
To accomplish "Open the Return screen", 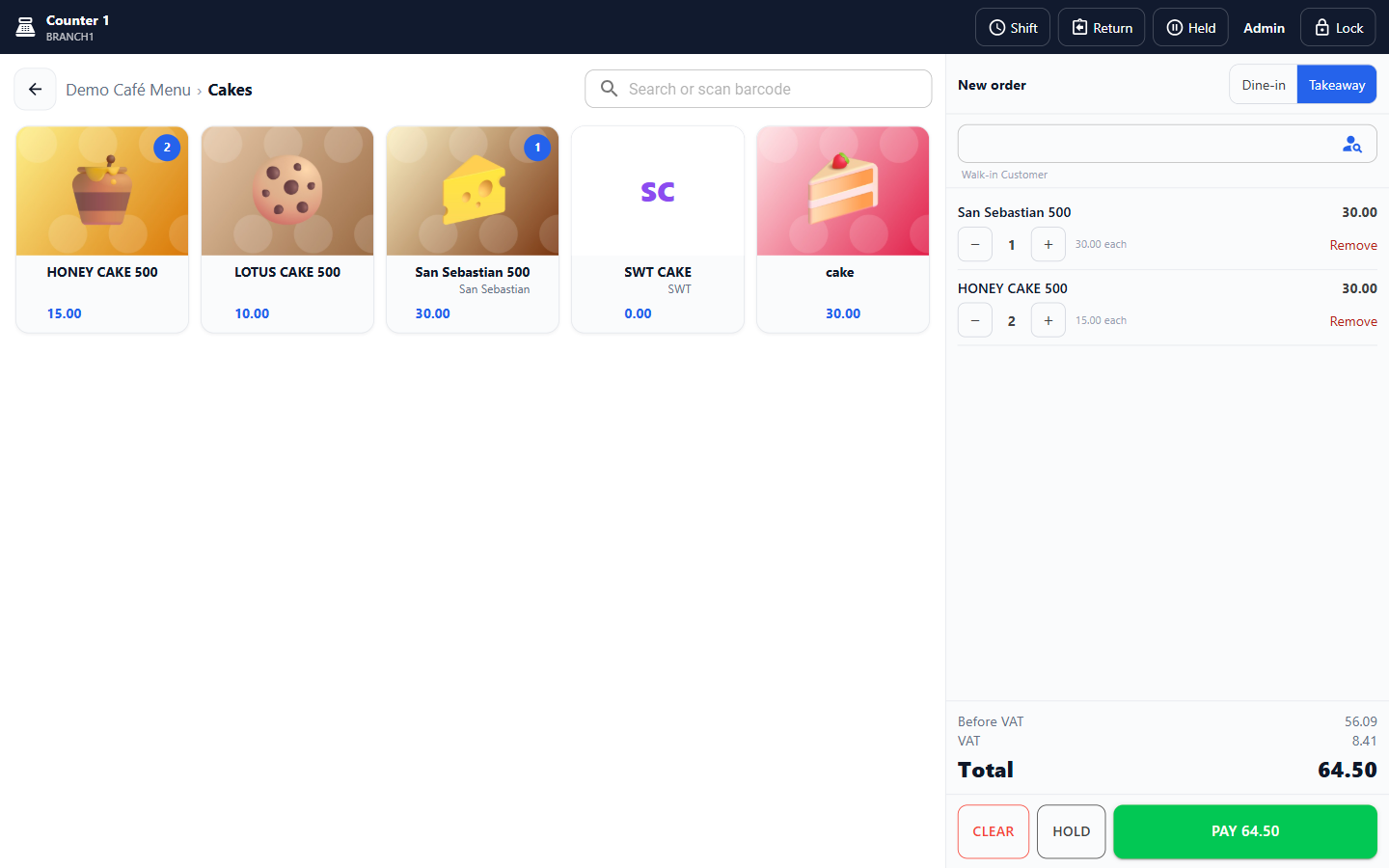I will (x=1102, y=28).
